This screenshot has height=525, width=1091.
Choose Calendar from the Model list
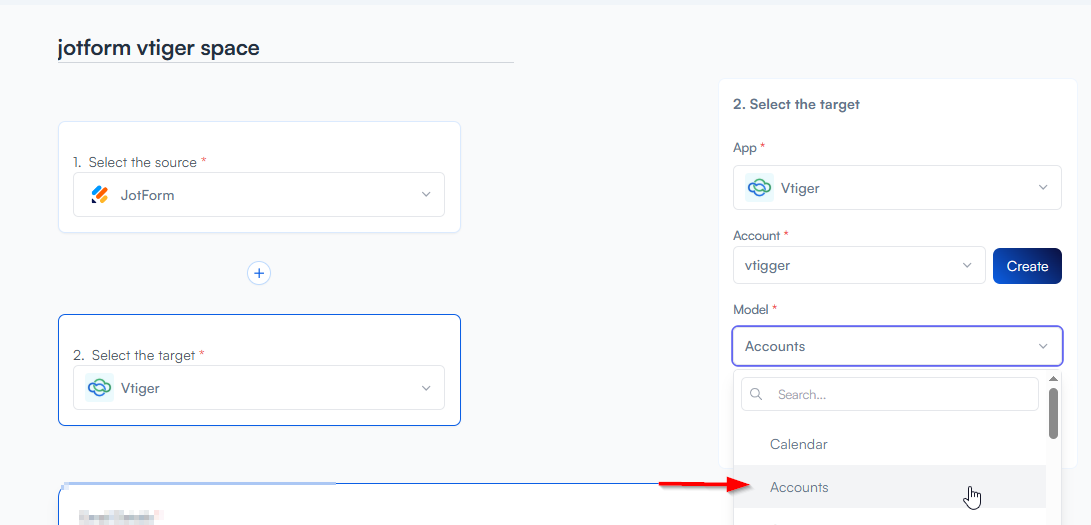[798, 444]
